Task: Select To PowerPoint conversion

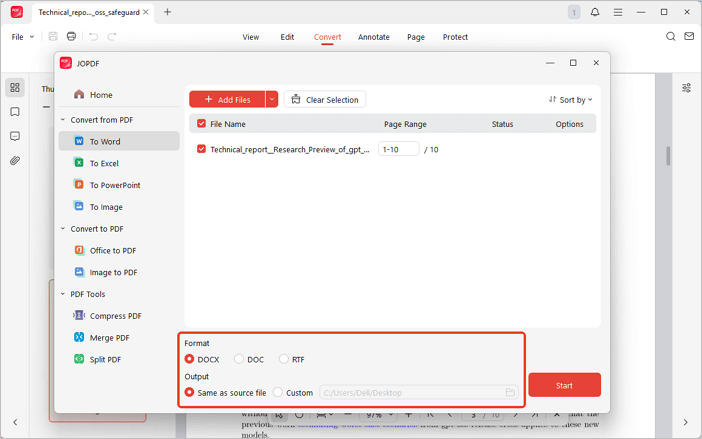Action: click(119, 185)
